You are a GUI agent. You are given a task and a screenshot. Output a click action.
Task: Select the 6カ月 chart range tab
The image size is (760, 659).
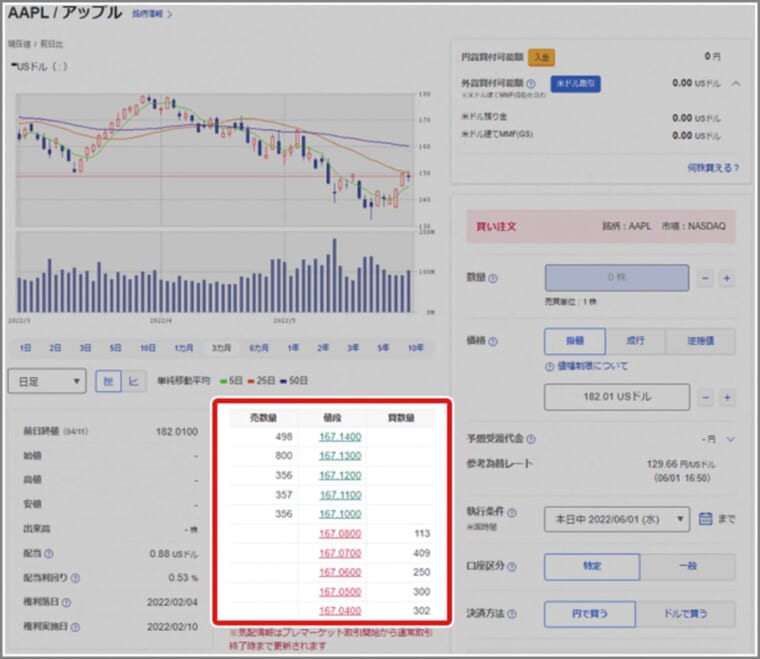(259, 348)
